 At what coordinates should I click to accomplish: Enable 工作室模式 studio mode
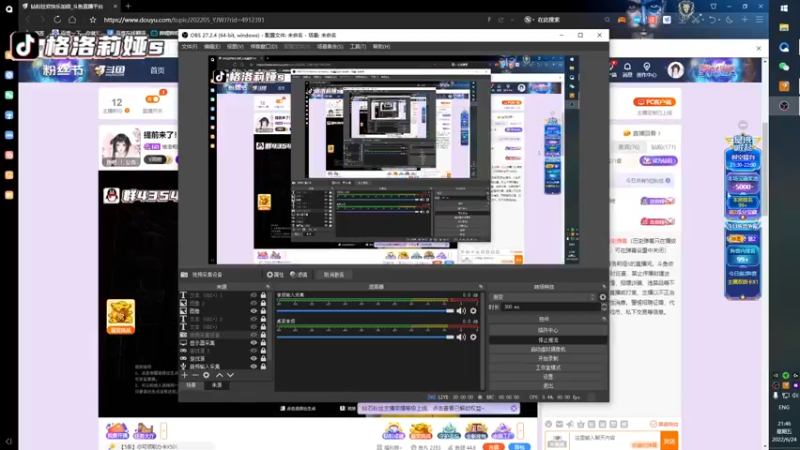[548, 367]
